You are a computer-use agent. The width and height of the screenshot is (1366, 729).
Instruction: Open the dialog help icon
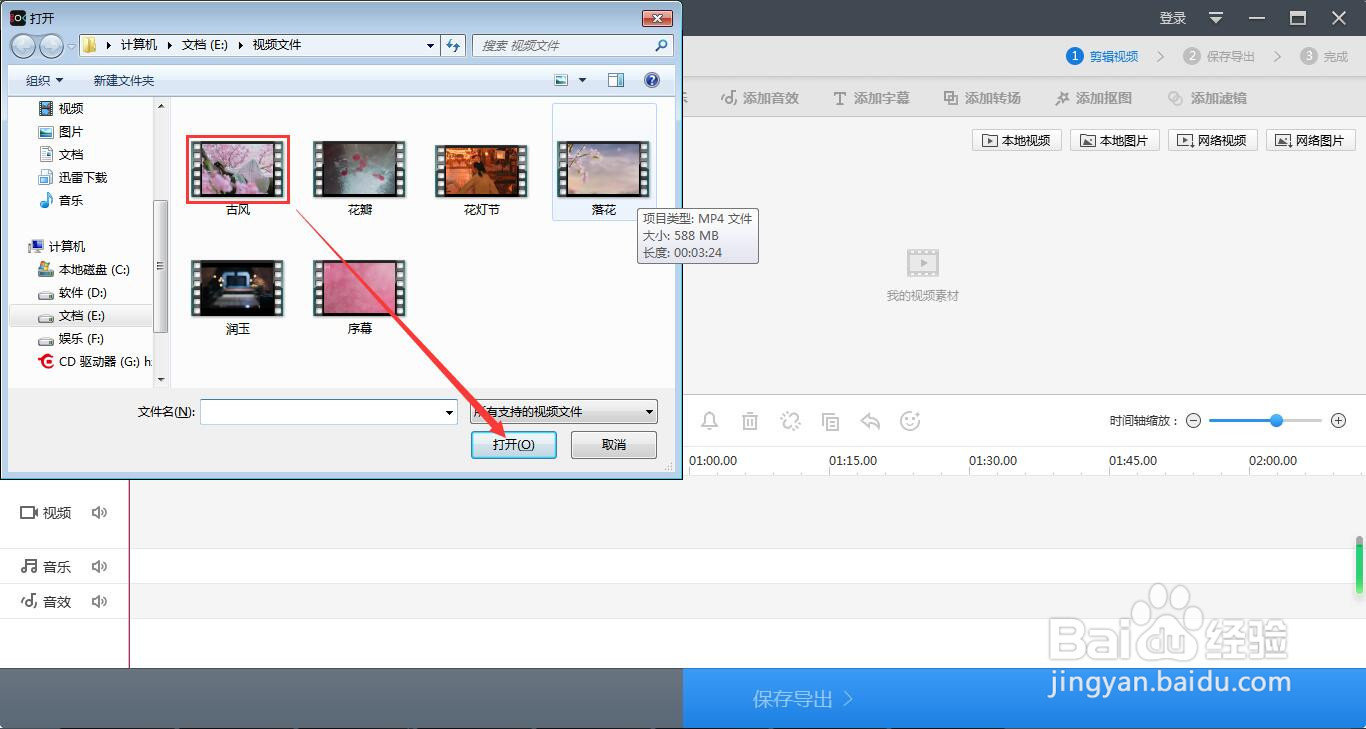(652, 80)
